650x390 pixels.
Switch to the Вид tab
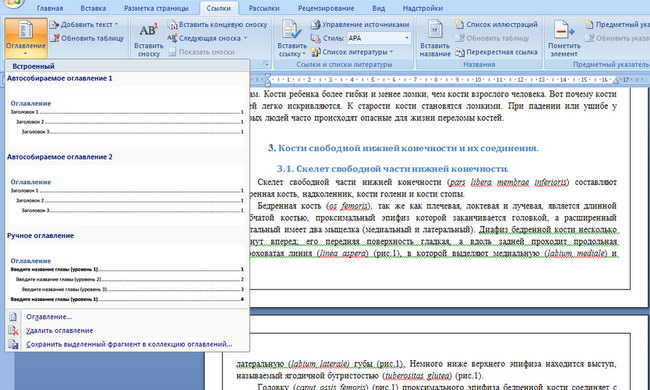pyautogui.click(x=378, y=8)
